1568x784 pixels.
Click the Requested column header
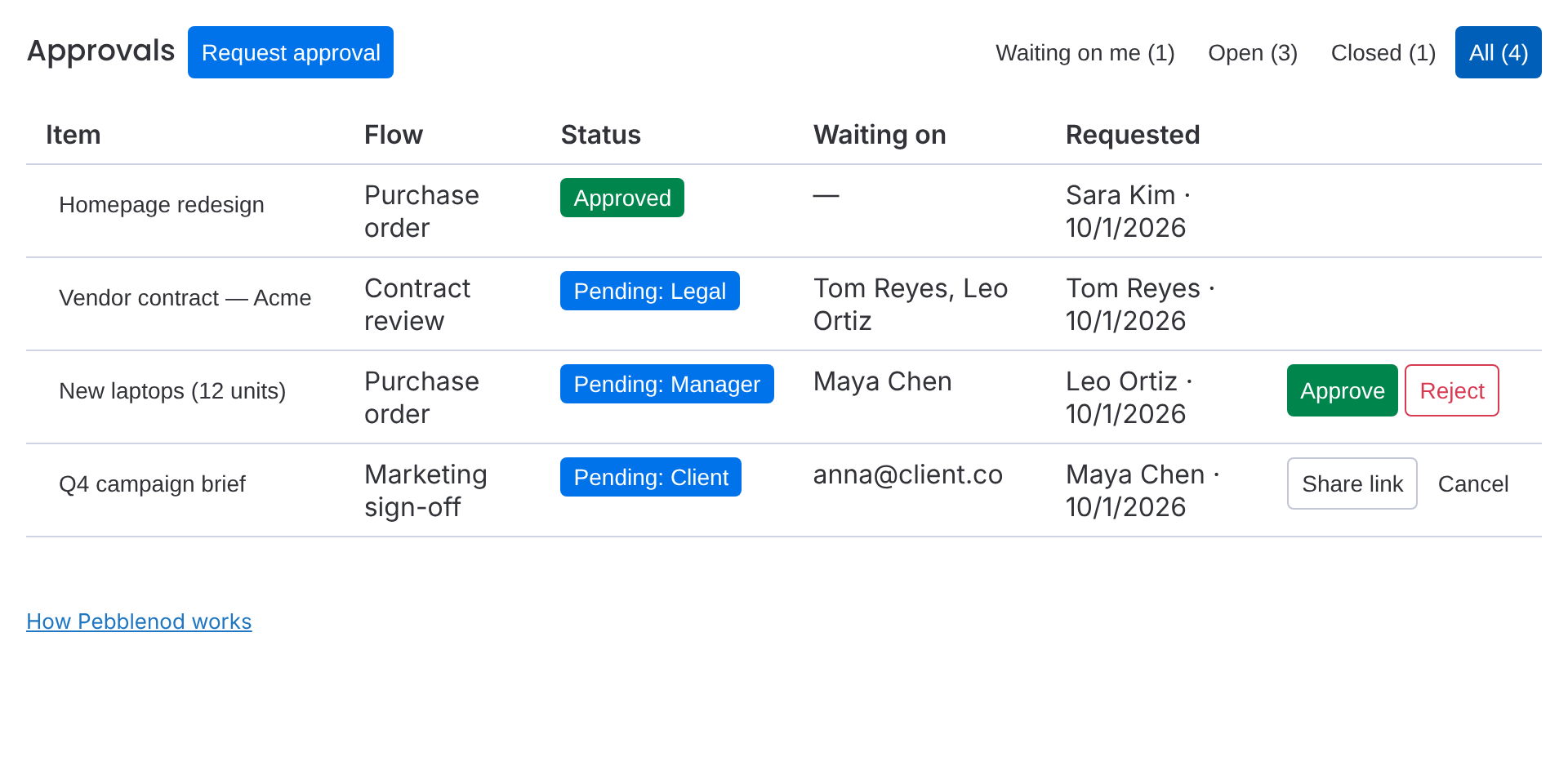pos(1133,134)
